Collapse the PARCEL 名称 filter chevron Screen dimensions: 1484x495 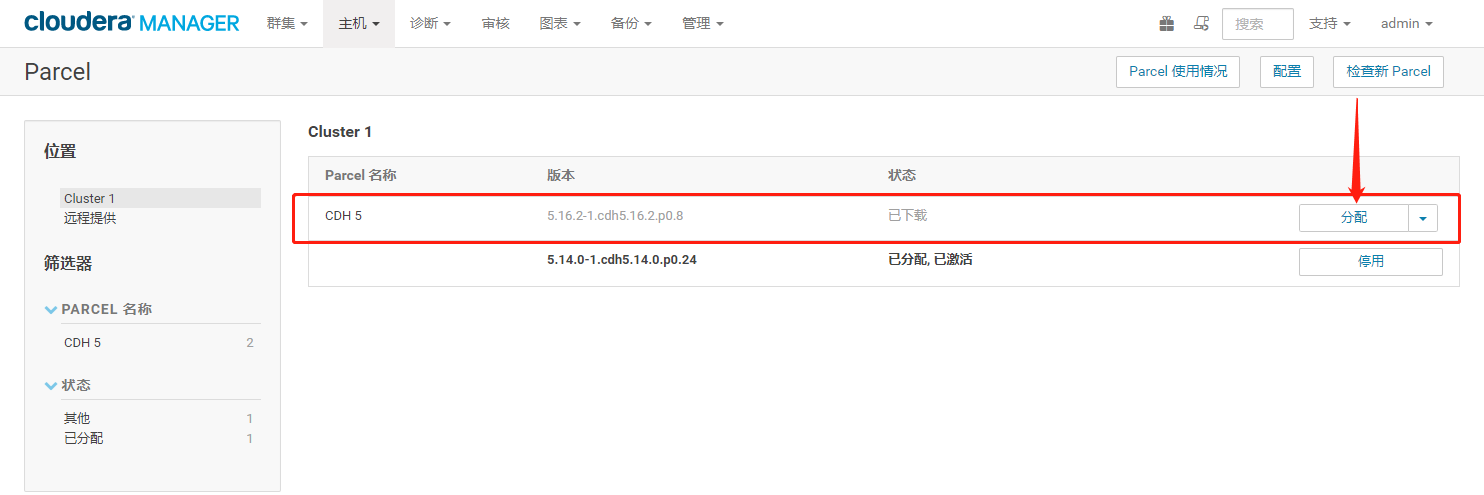[51, 310]
